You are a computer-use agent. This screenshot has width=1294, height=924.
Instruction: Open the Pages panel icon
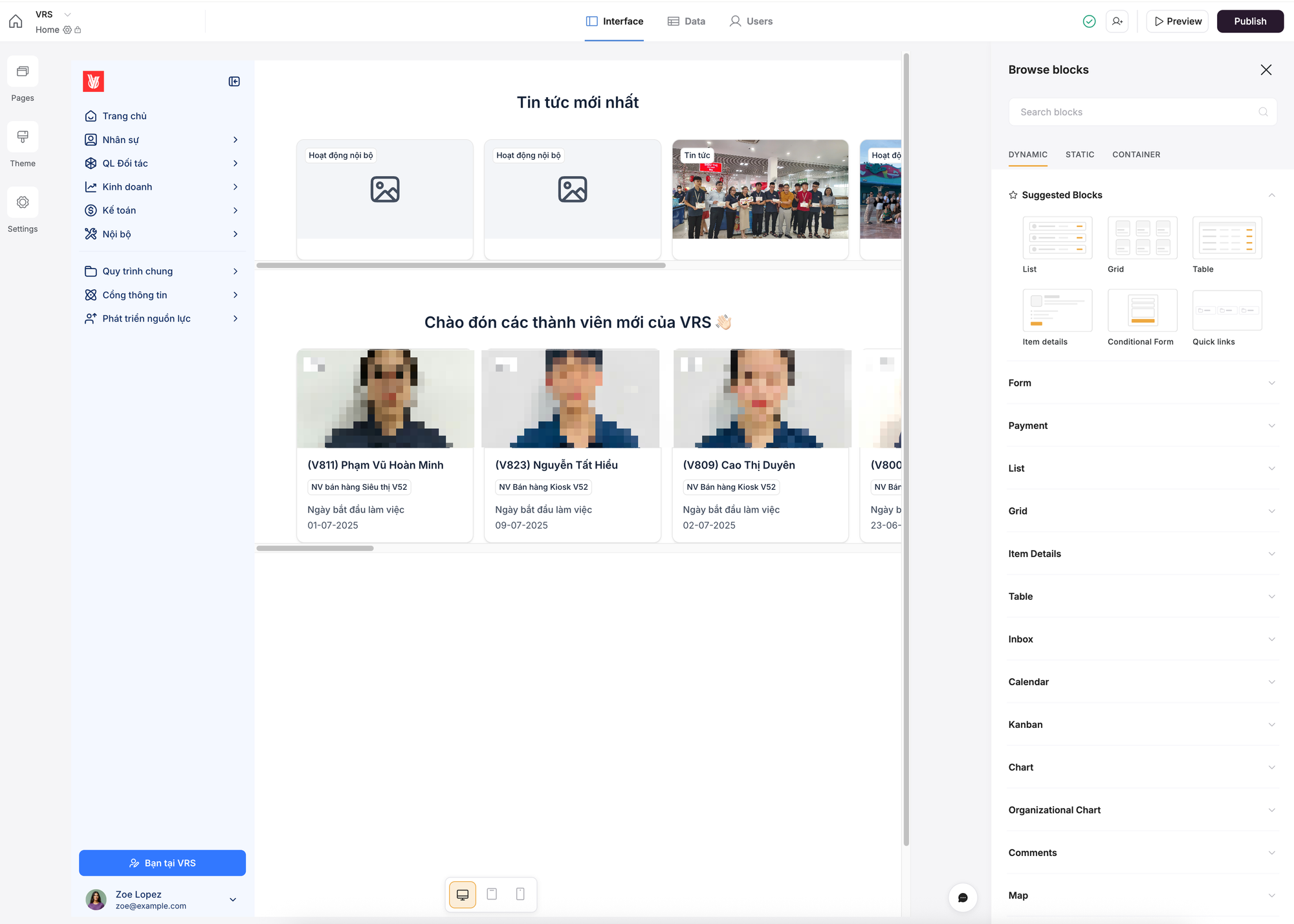click(x=23, y=71)
